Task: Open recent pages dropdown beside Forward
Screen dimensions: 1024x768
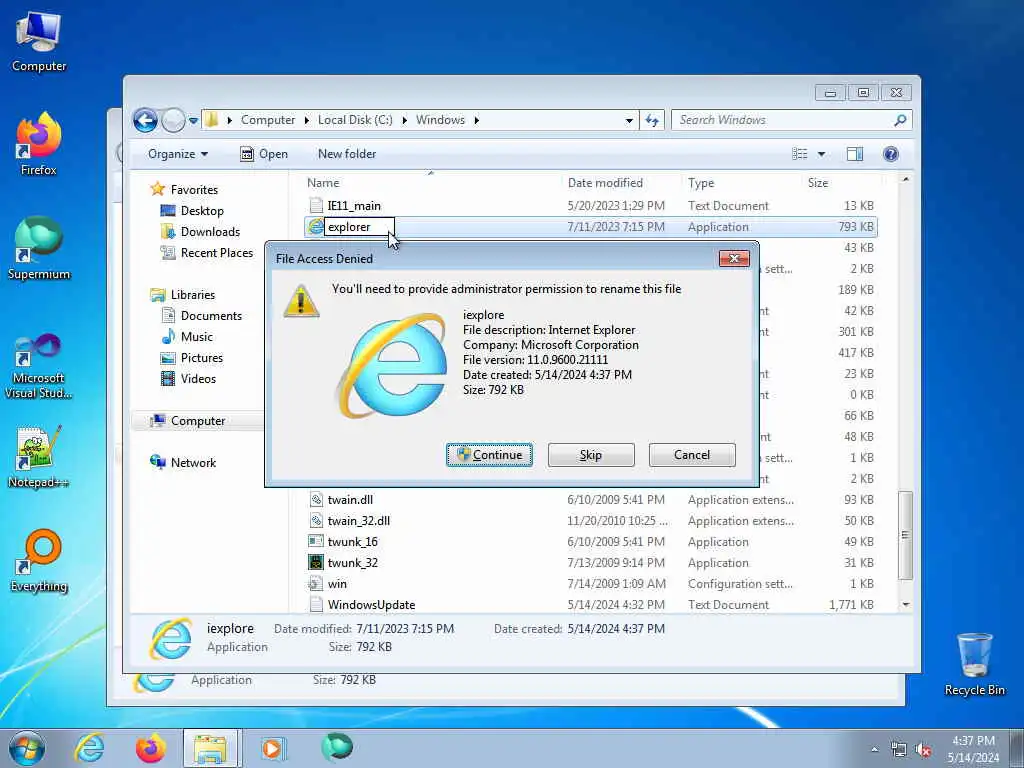Action: (193, 121)
